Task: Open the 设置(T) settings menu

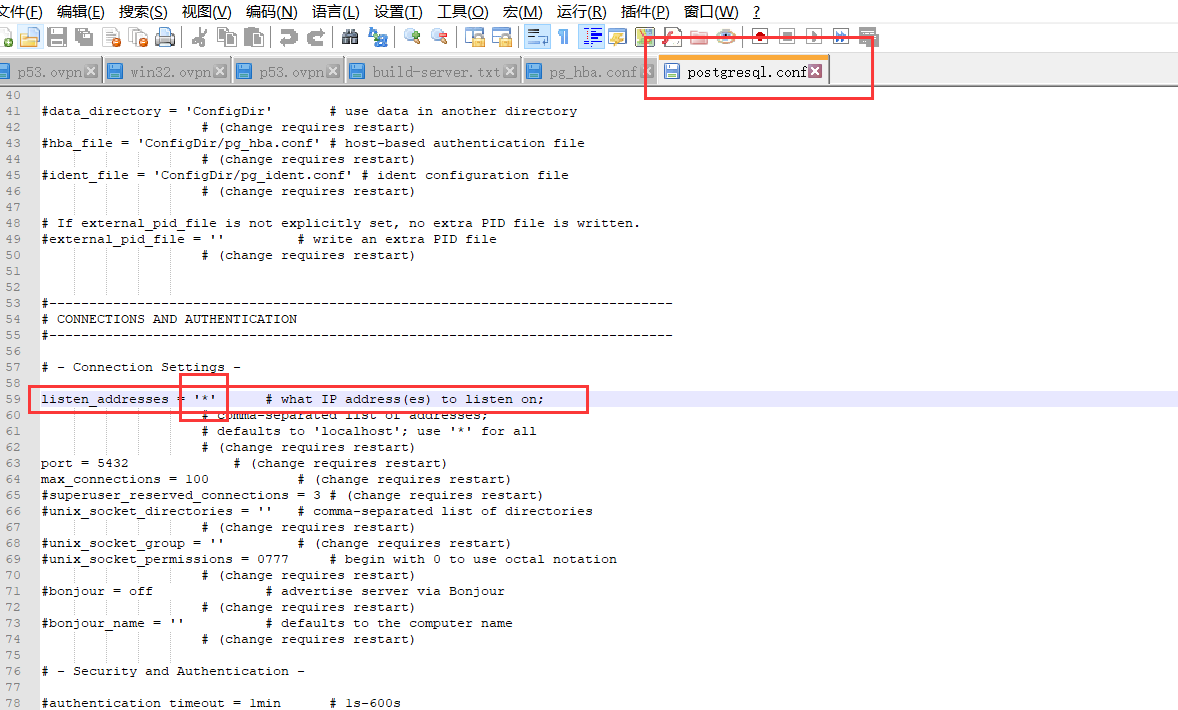Action: coord(397,12)
